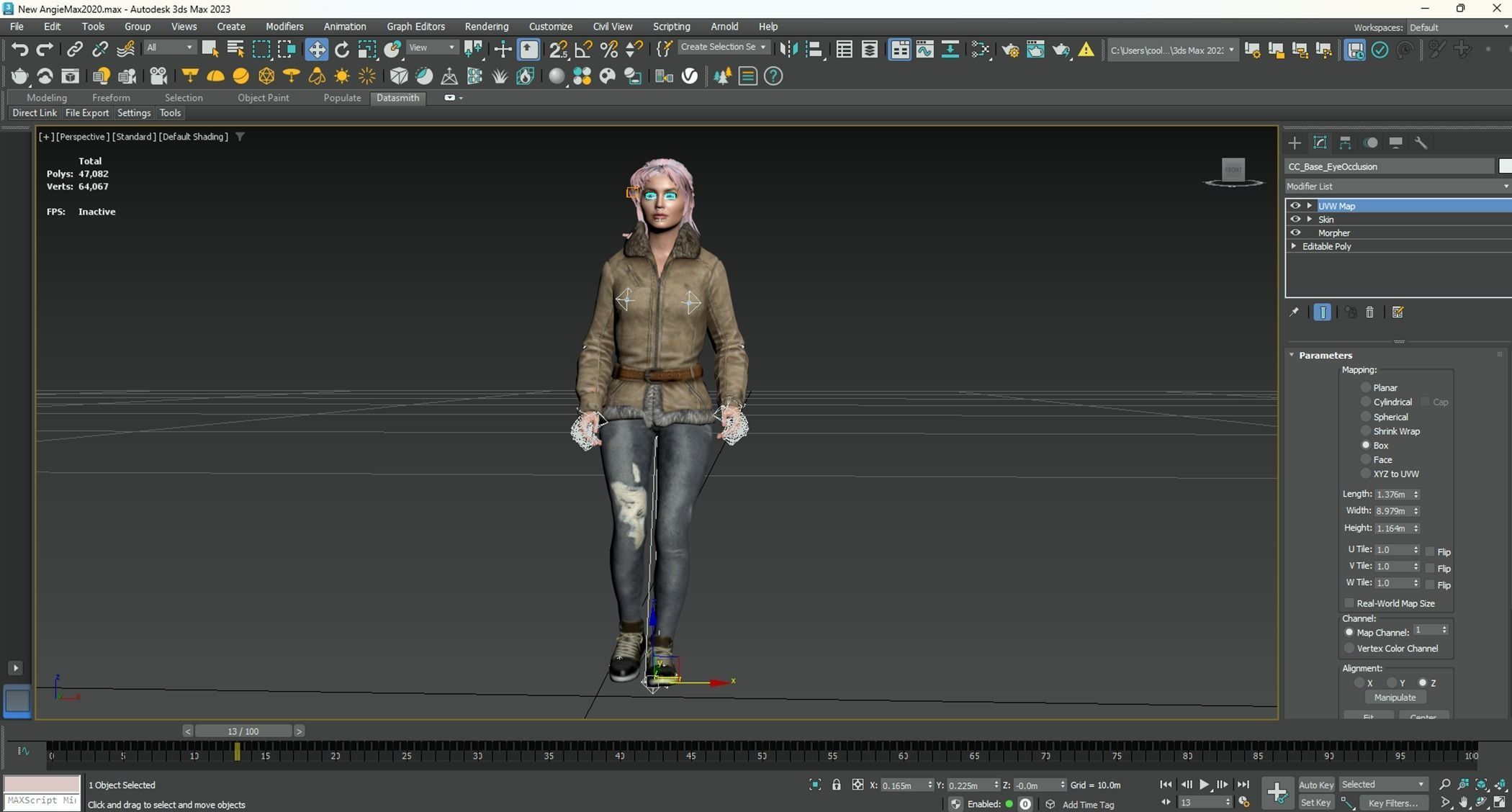Open the Utilities wrench panel tab

pos(1421,143)
